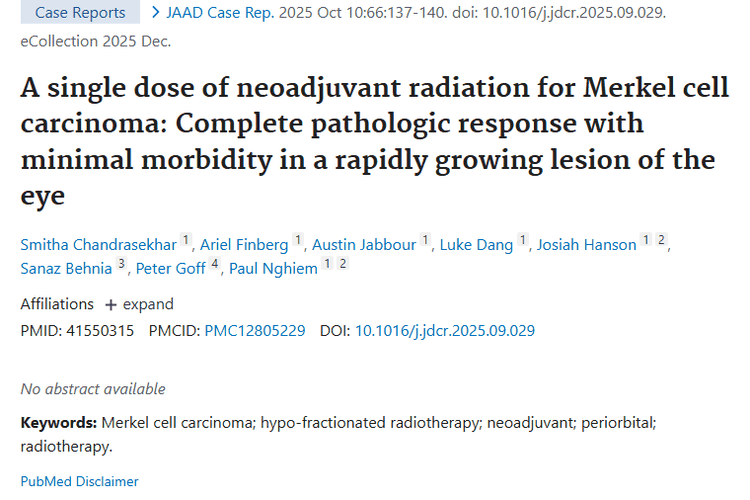750x500 pixels.
Task: Click affiliation superscript 1 after Smitha Chandrasekhar
Action: (x=185, y=241)
